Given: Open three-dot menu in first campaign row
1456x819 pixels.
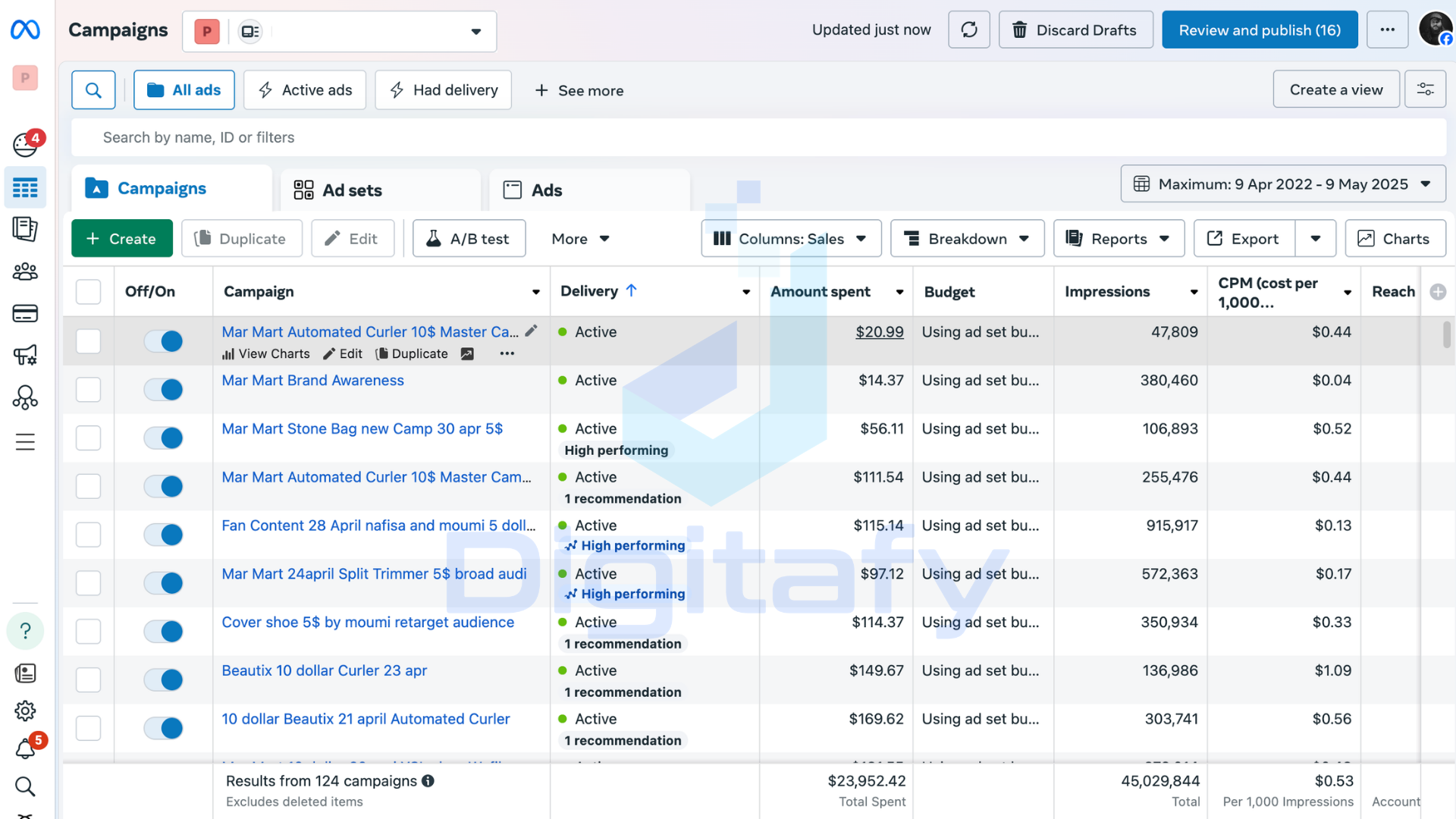Looking at the screenshot, I should coord(507,353).
